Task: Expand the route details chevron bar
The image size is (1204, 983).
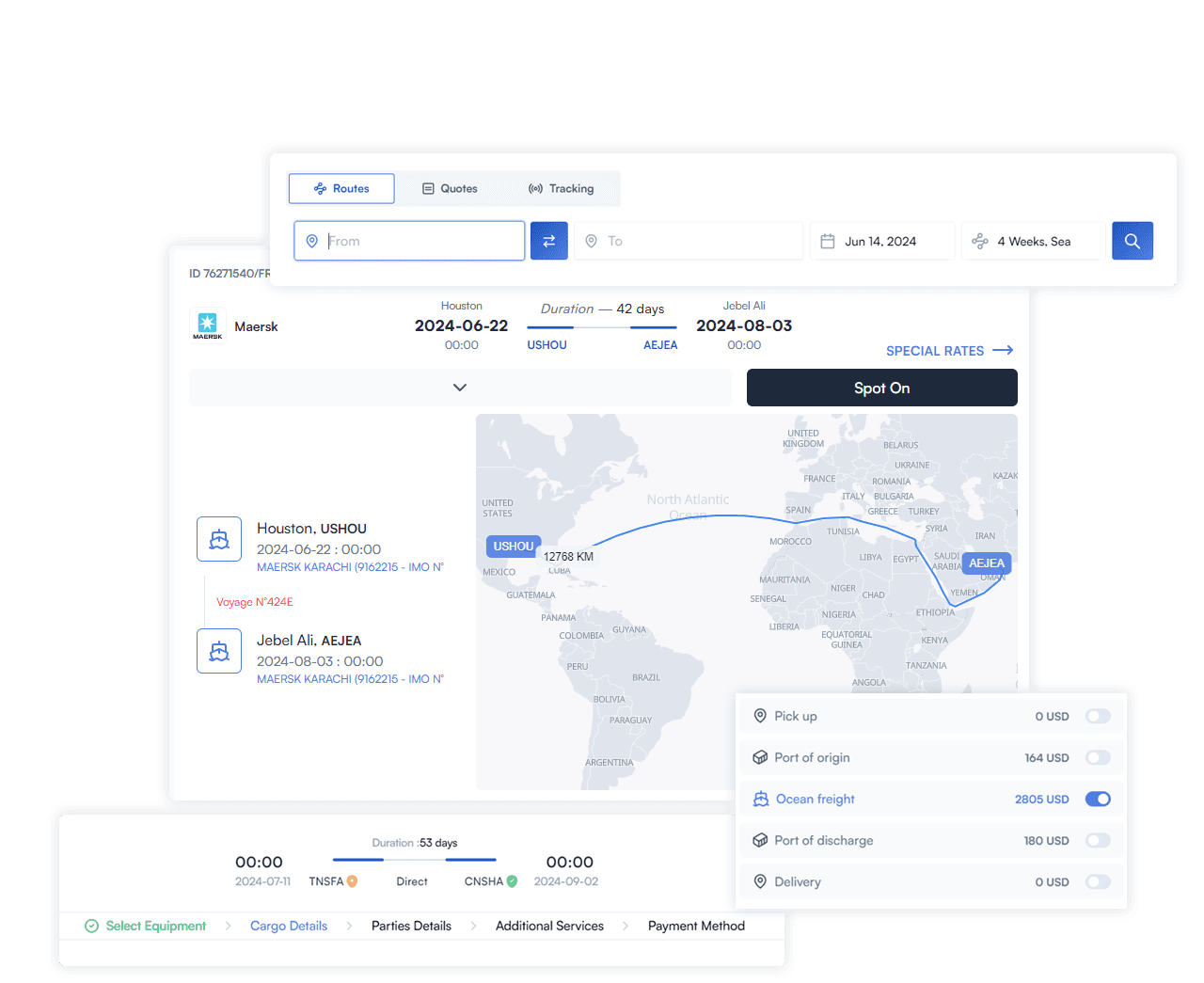Action: point(460,388)
